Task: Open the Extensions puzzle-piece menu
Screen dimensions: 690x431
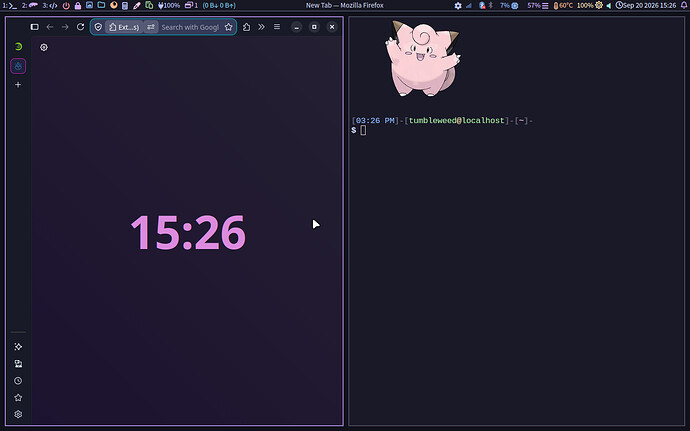Action: click(246, 27)
